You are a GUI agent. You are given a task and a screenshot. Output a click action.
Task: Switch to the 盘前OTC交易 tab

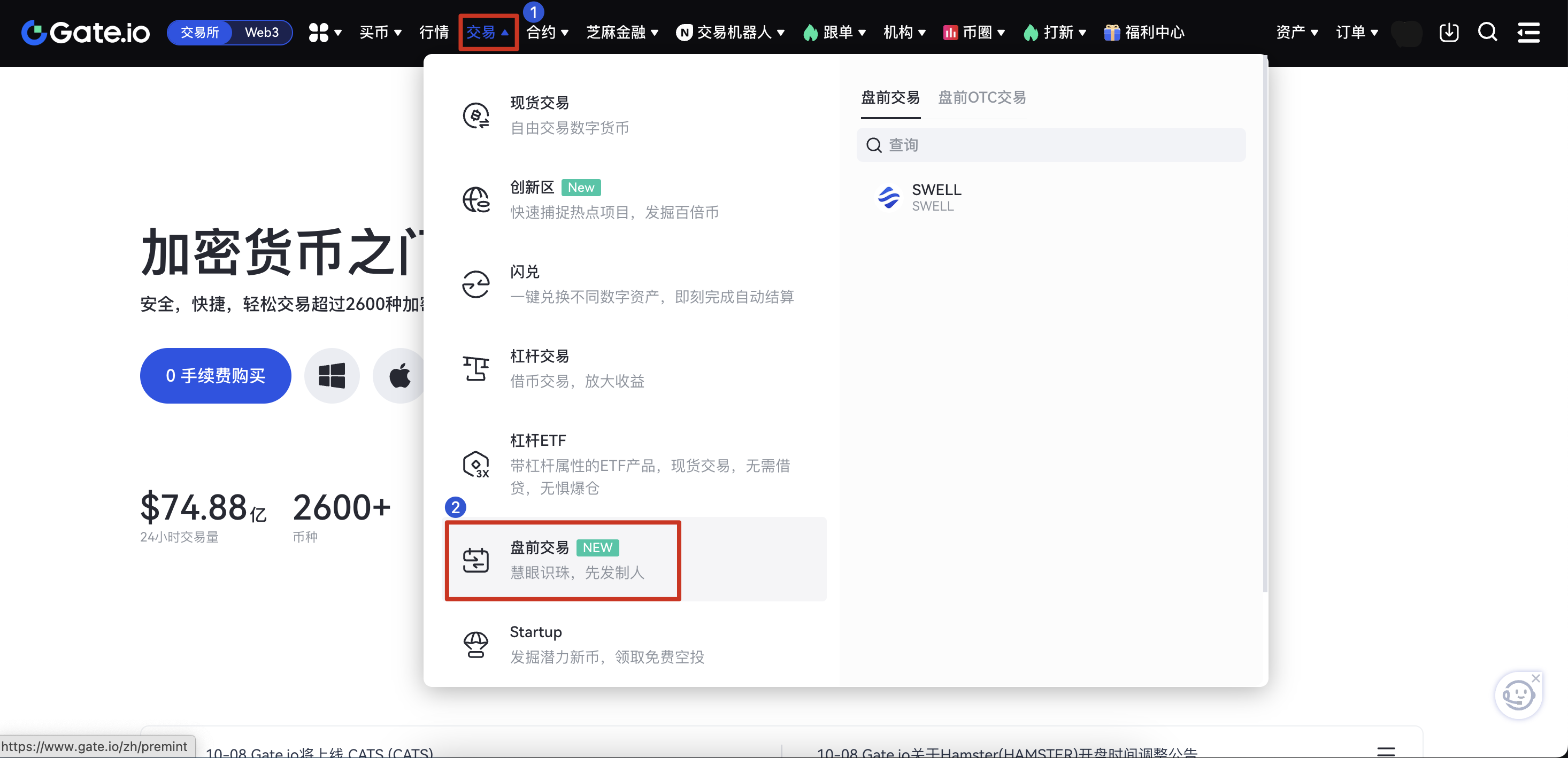(982, 97)
